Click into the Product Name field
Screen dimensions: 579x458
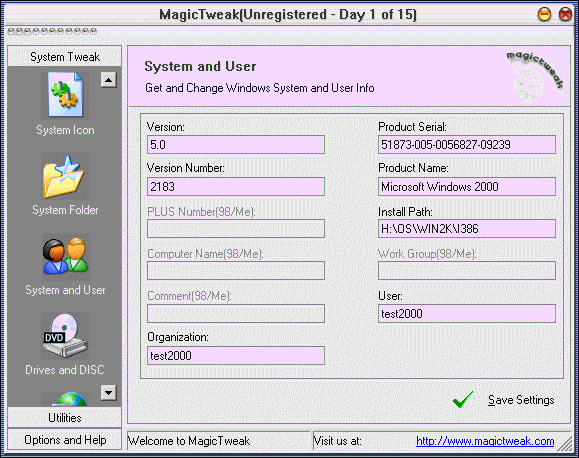coord(467,187)
